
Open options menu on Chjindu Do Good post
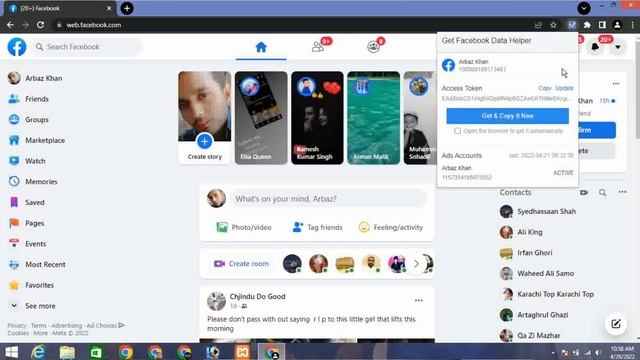(419, 300)
